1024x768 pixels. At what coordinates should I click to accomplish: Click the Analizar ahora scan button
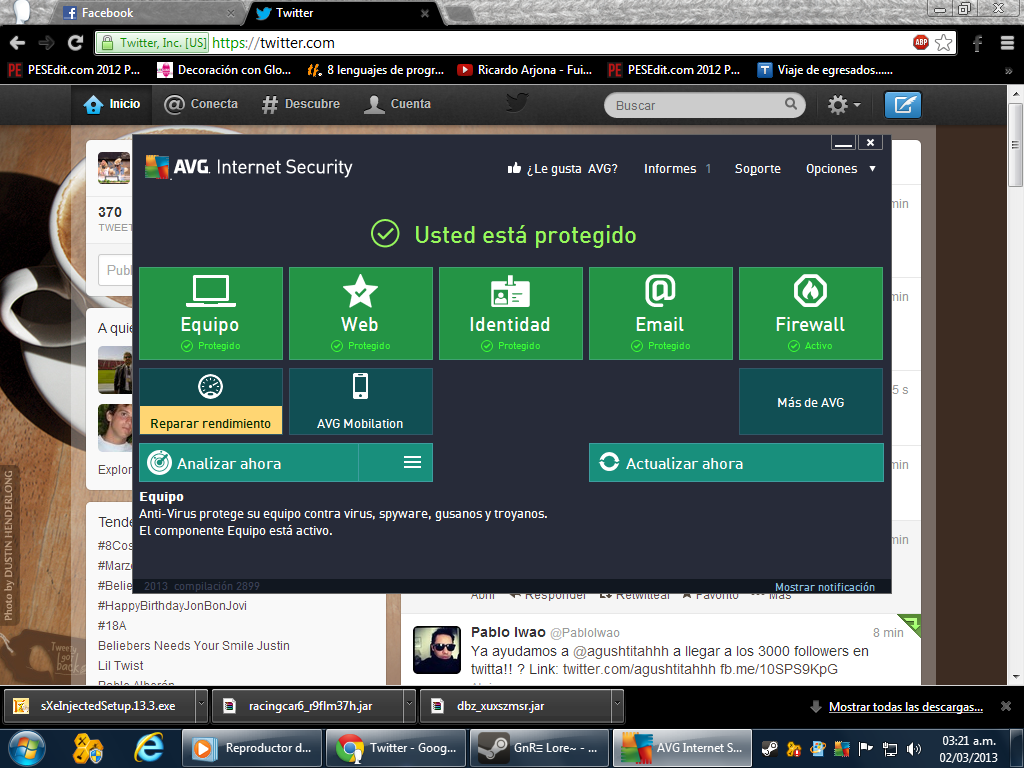[249, 462]
